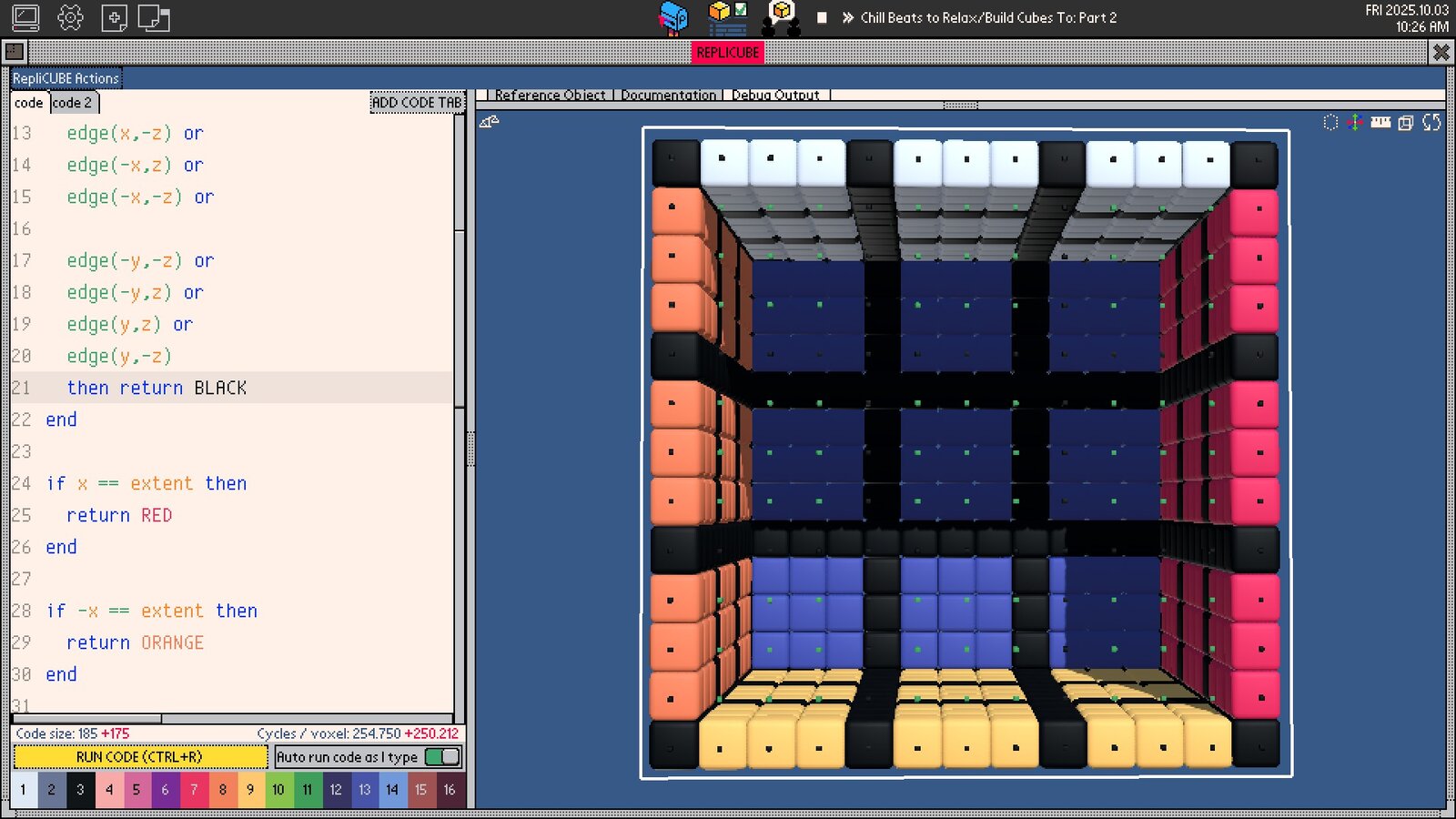Select color swatch 16 dark purple
Screen dimensions: 1456x819
450,790
